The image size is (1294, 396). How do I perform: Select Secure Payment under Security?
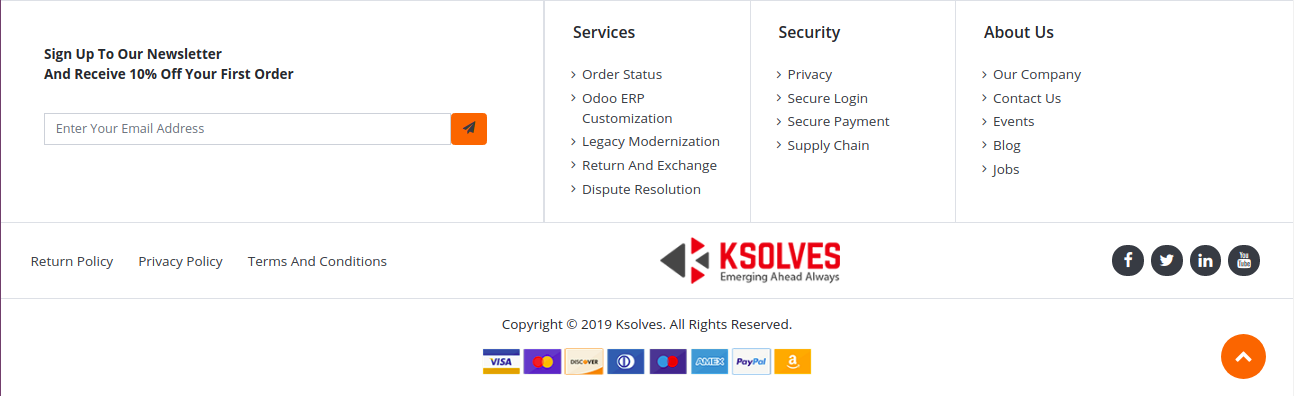tap(838, 122)
